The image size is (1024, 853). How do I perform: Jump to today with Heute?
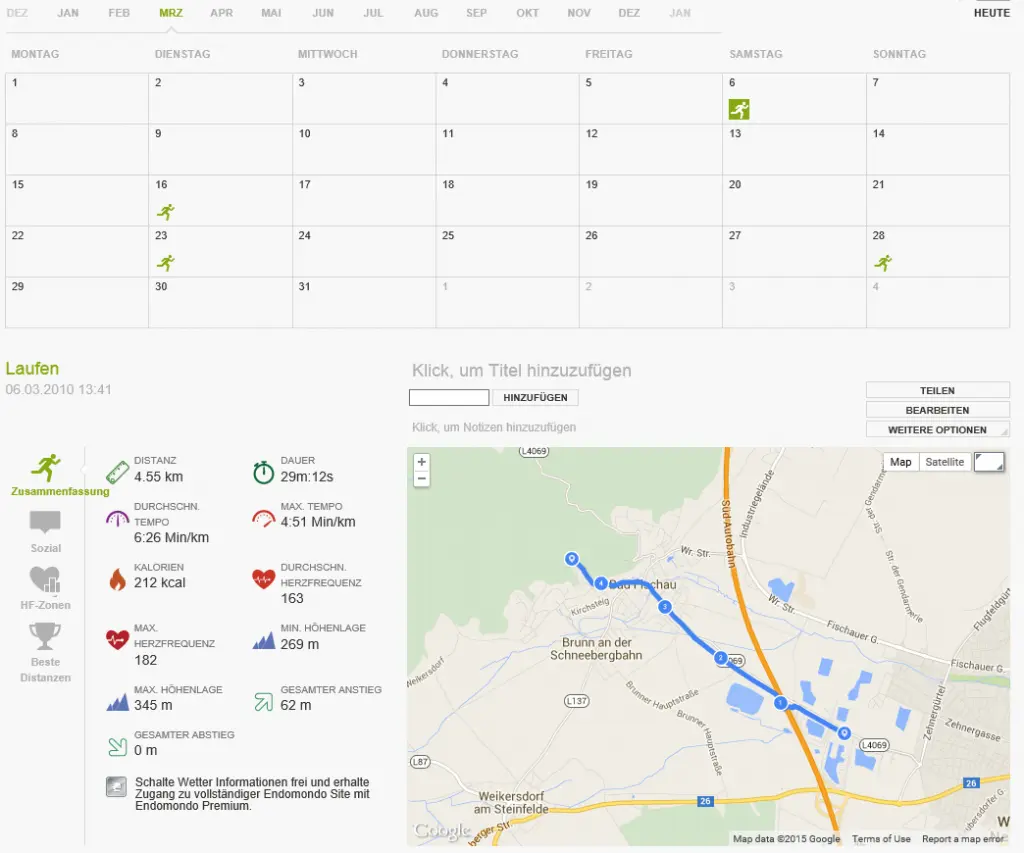991,13
